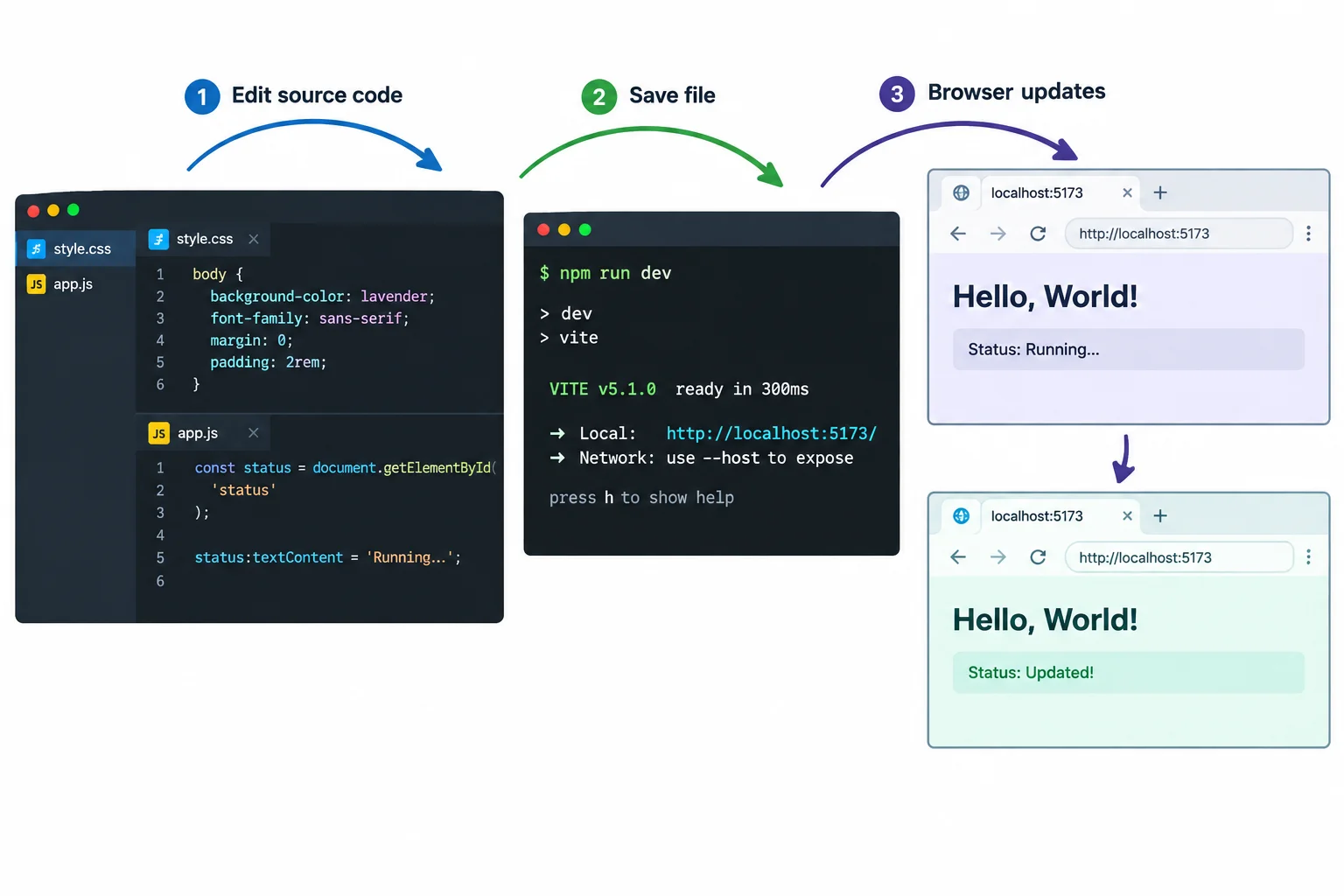Click the JS file icon beside app.js in sidebar
1344x896 pixels.
coord(36,283)
